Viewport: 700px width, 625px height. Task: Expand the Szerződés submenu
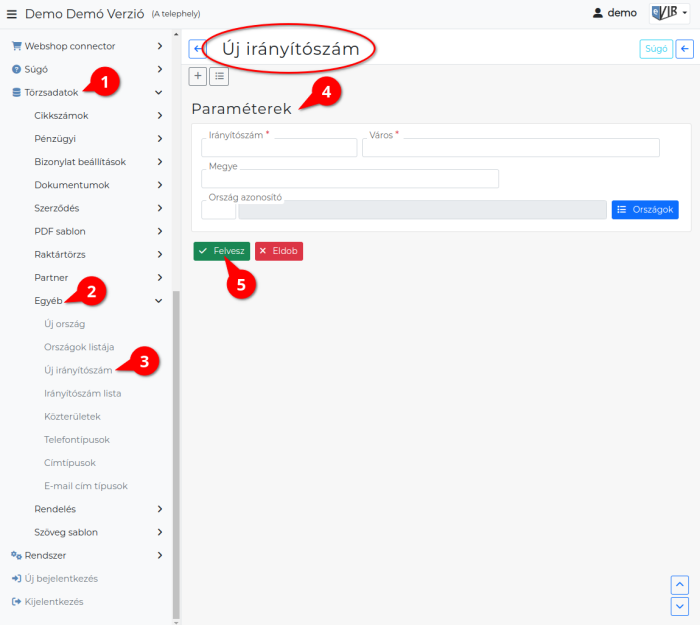pos(160,208)
